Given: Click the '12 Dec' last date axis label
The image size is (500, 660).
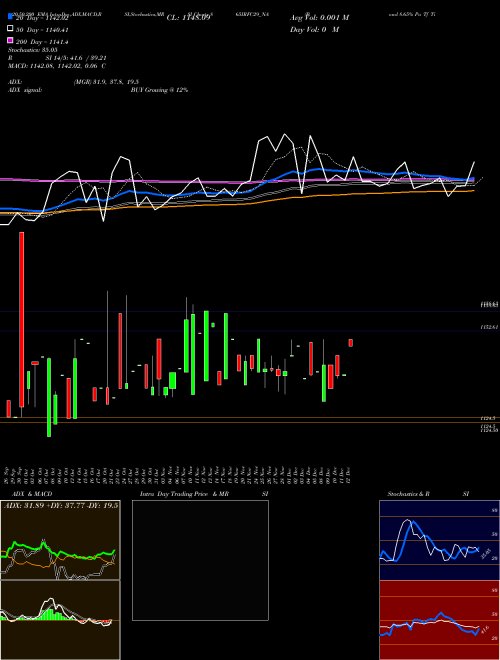Looking at the screenshot, I should (x=350, y=475).
